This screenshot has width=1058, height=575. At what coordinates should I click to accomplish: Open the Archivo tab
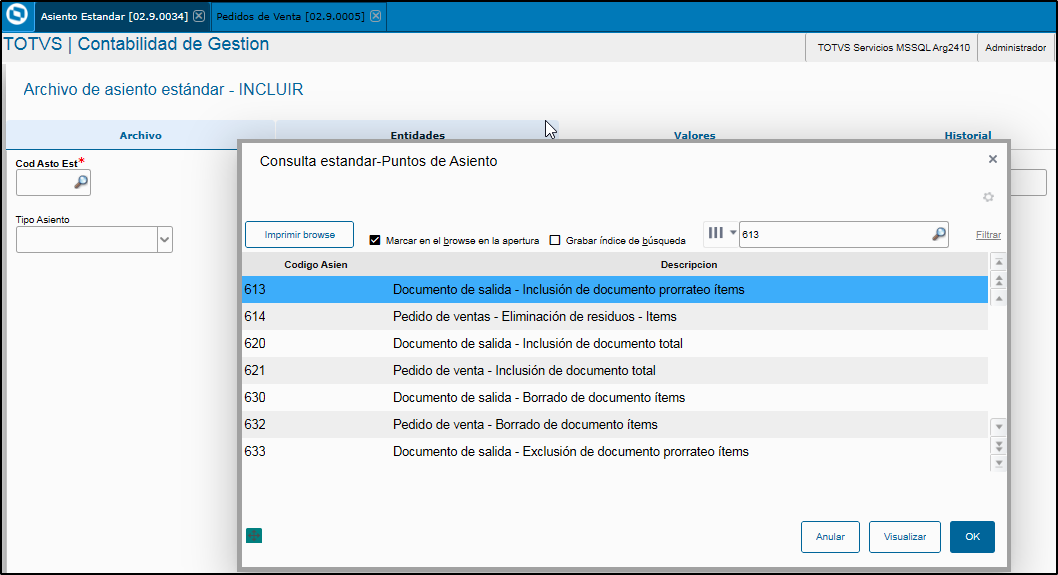pyautogui.click(x=140, y=135)
